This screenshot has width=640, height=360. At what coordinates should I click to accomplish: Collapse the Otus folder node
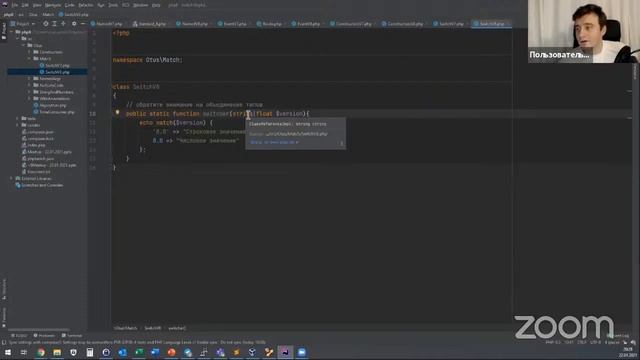coord(24,45)
